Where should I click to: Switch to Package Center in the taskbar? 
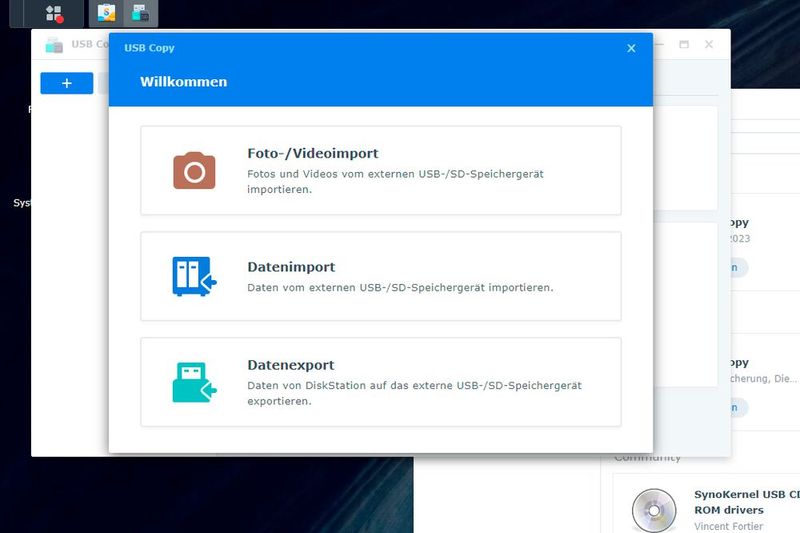pyautogui.click(x=106, y=13)
